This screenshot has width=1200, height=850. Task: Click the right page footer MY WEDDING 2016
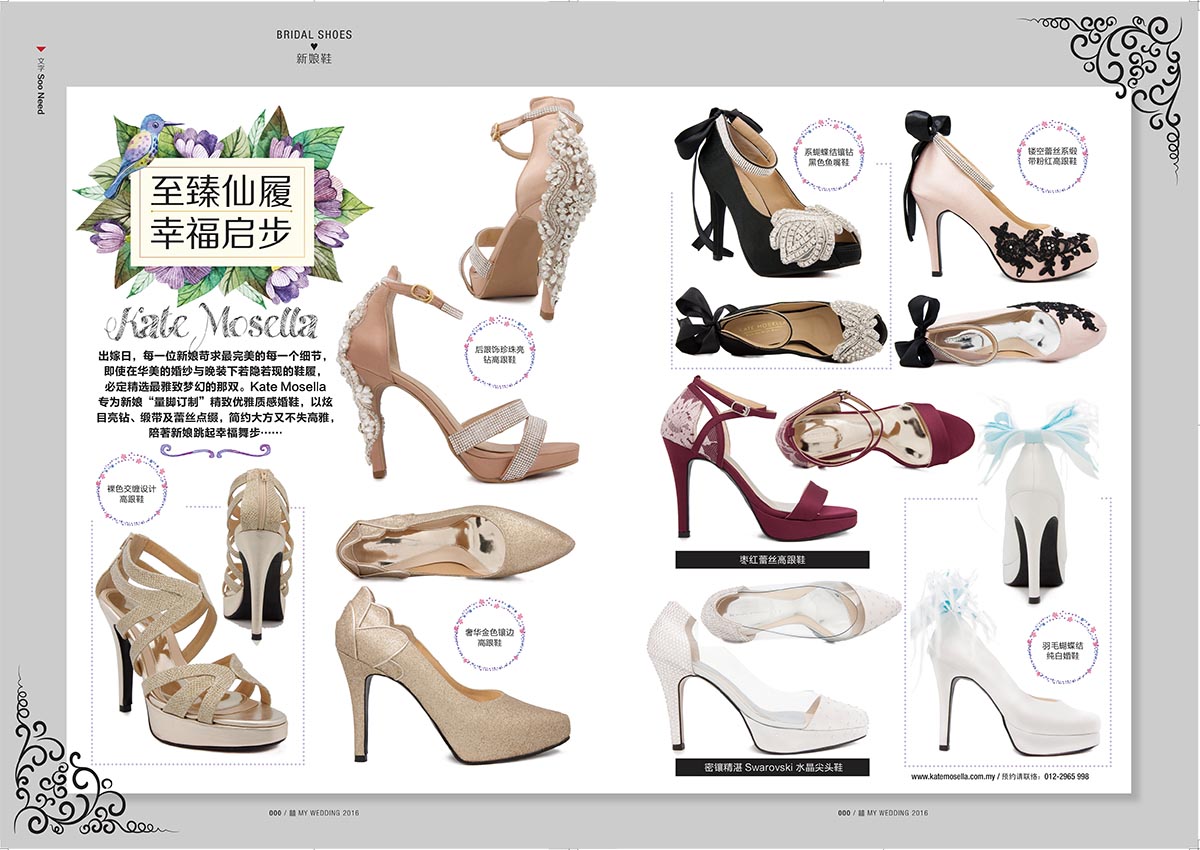(x=883, y=813)
